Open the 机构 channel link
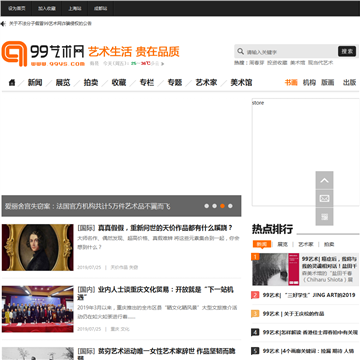 coord(309,82)
